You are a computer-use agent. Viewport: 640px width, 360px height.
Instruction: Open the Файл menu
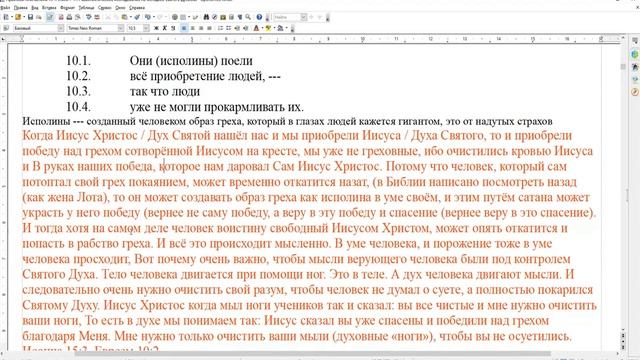[x=5, y=8]
